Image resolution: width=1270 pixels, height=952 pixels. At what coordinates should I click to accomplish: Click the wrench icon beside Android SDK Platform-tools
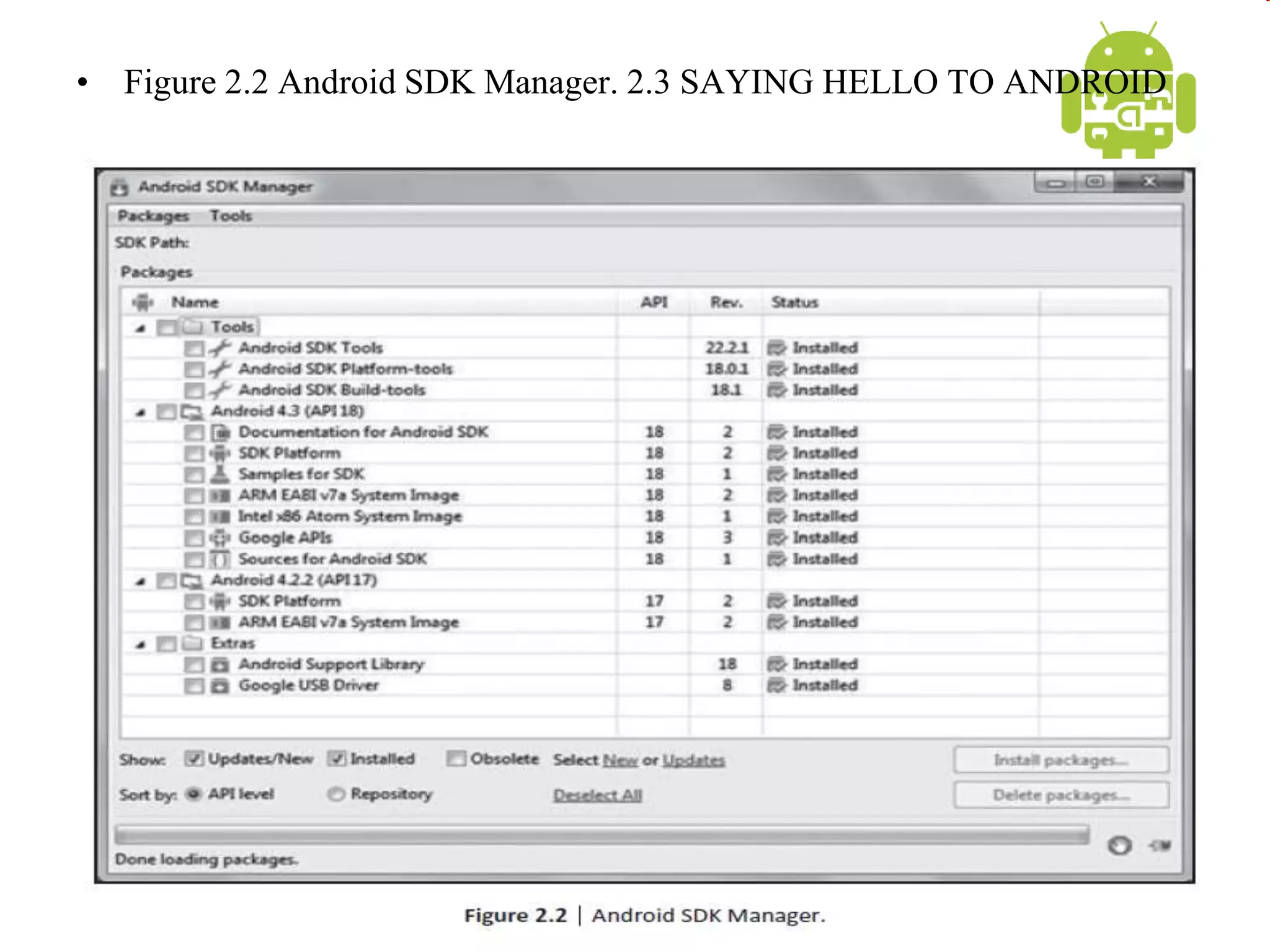coord(220,369)
